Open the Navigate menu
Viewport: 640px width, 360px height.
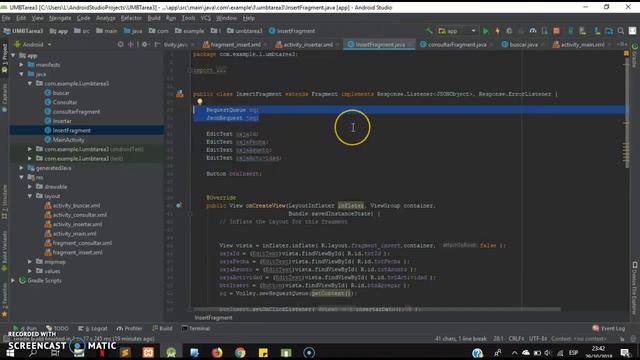pyautogui.click(x=60, y=18)
